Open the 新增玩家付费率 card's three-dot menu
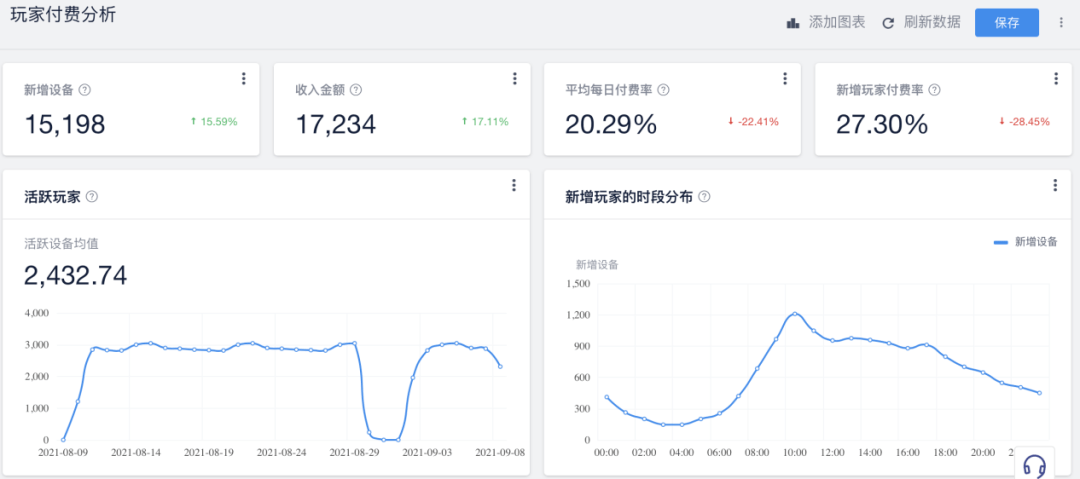1080x479 pixels. coord(1056,79)
